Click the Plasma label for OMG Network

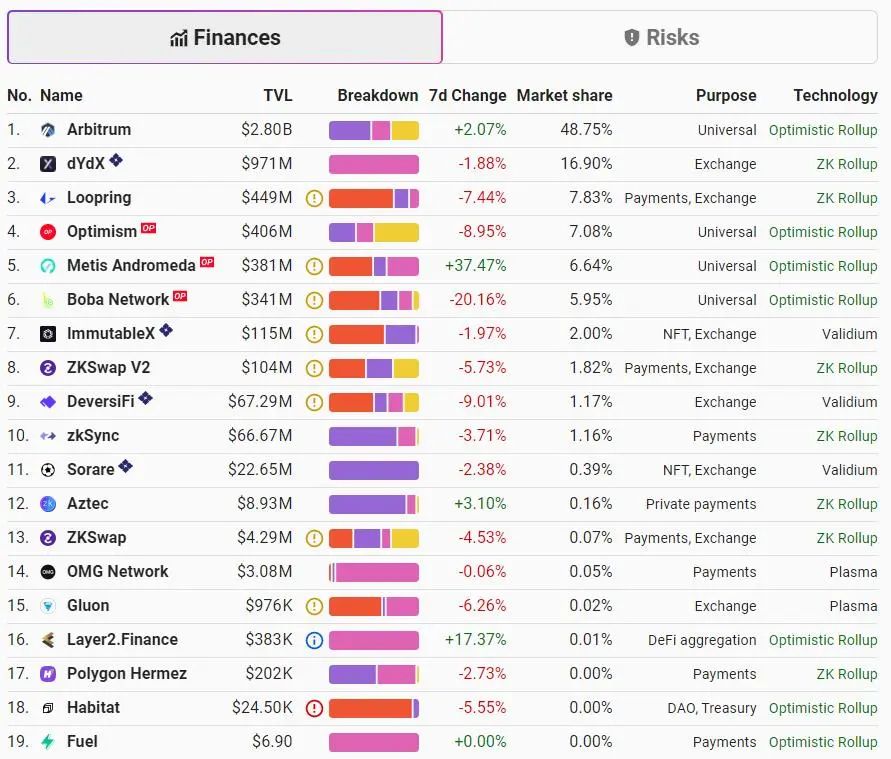(x=853, y=572)
